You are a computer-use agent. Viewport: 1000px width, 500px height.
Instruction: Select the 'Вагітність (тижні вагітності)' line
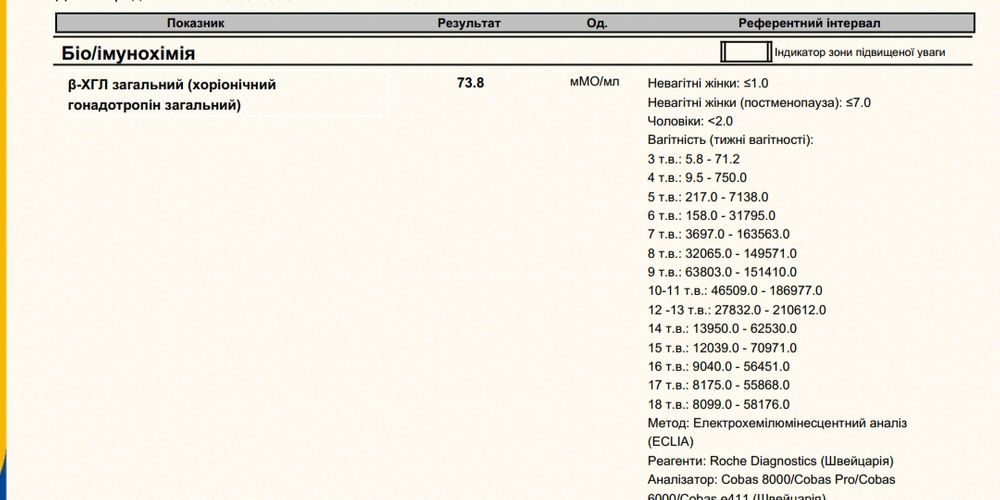pyautogui.click(x=731, y=140)
